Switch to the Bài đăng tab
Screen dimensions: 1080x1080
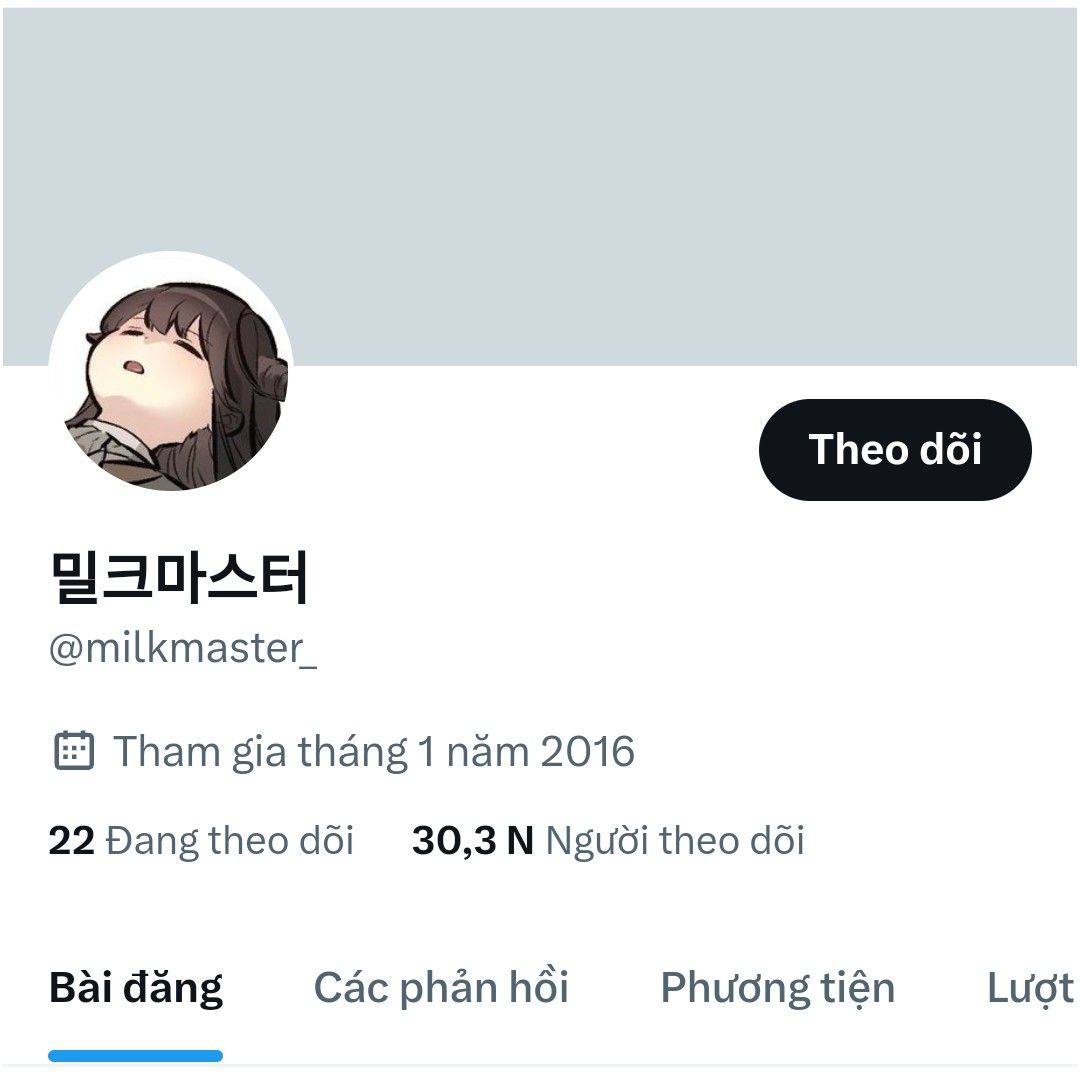click(x=136, y=988)
